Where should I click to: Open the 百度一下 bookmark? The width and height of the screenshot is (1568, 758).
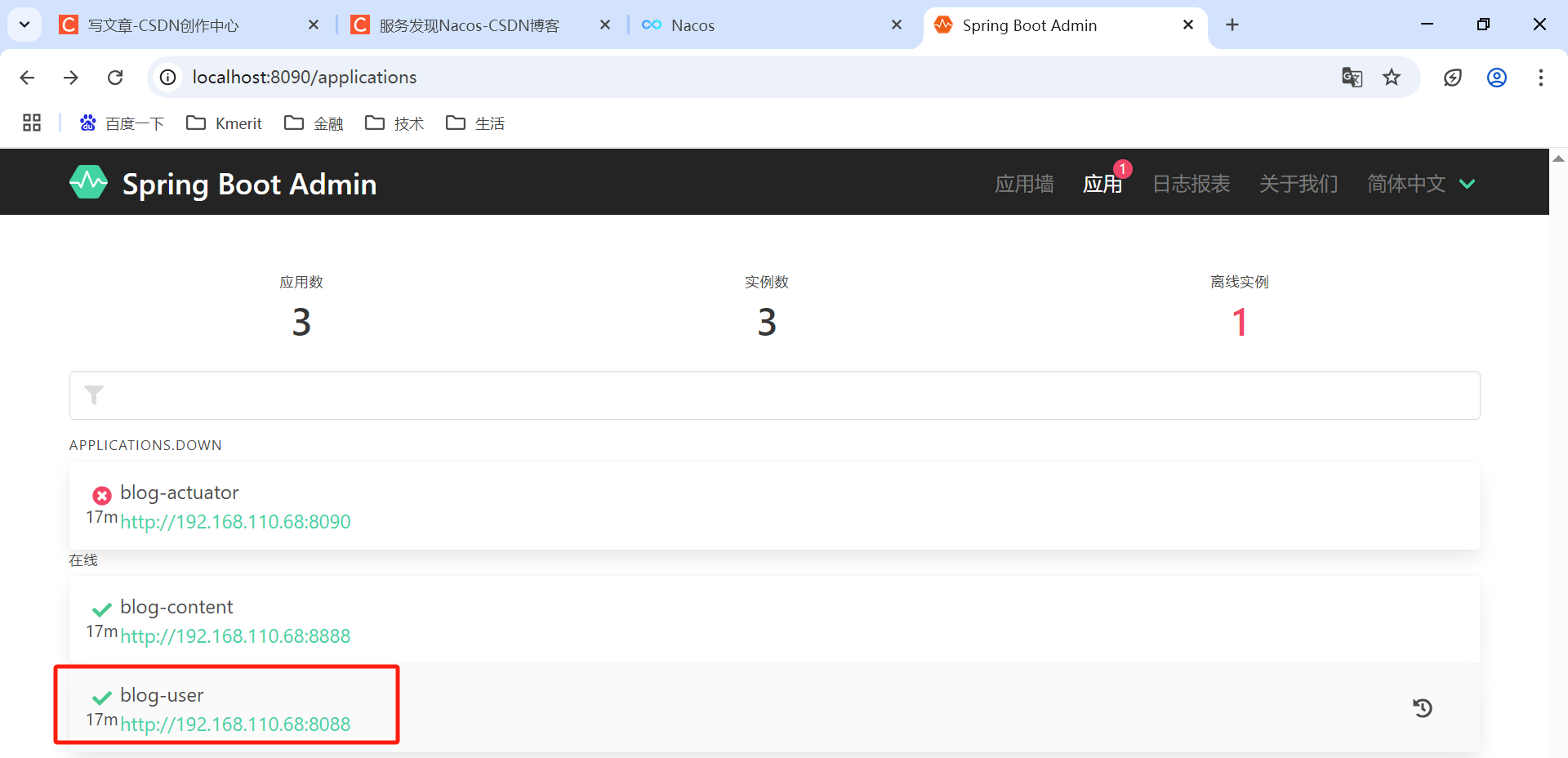coord(122,123)
